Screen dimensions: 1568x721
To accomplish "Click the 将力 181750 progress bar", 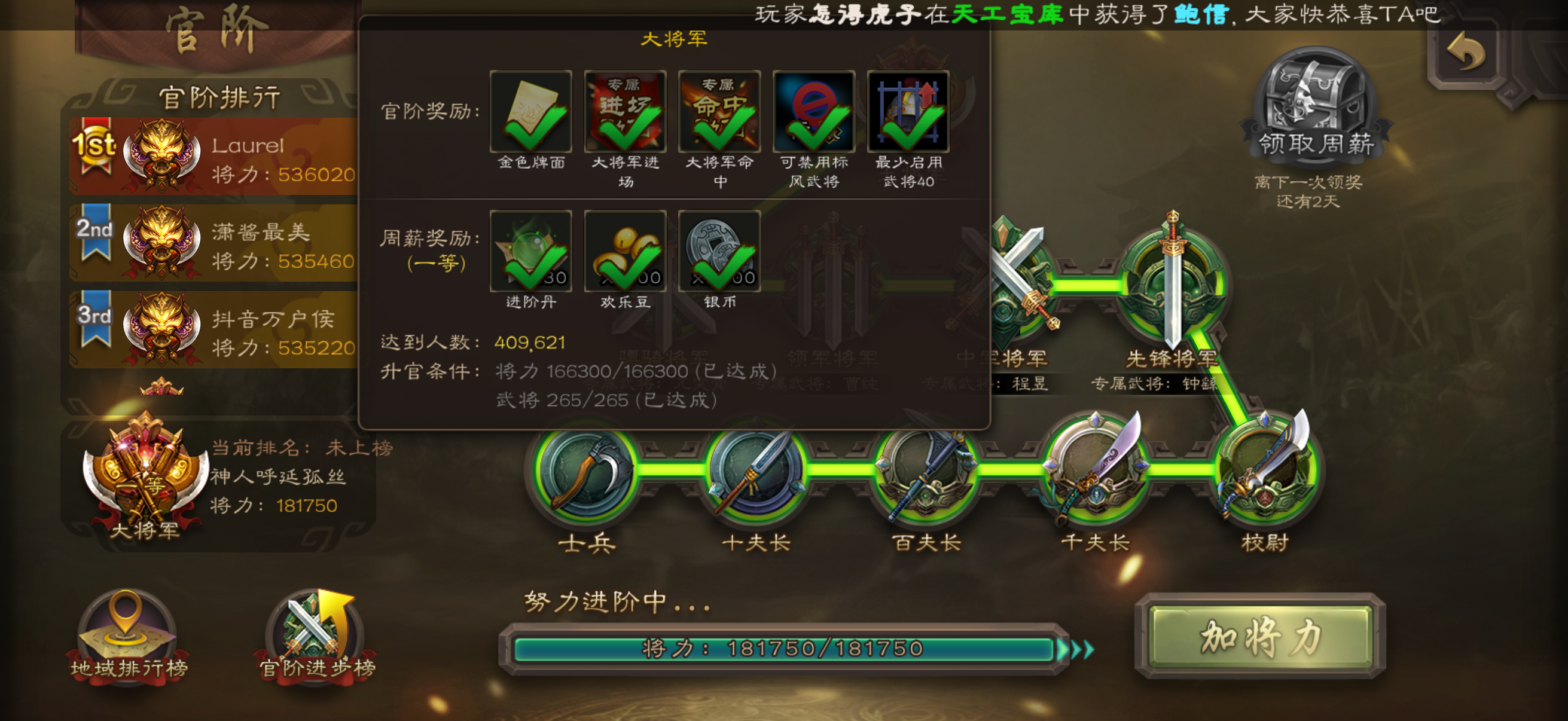I will point(783,649).
